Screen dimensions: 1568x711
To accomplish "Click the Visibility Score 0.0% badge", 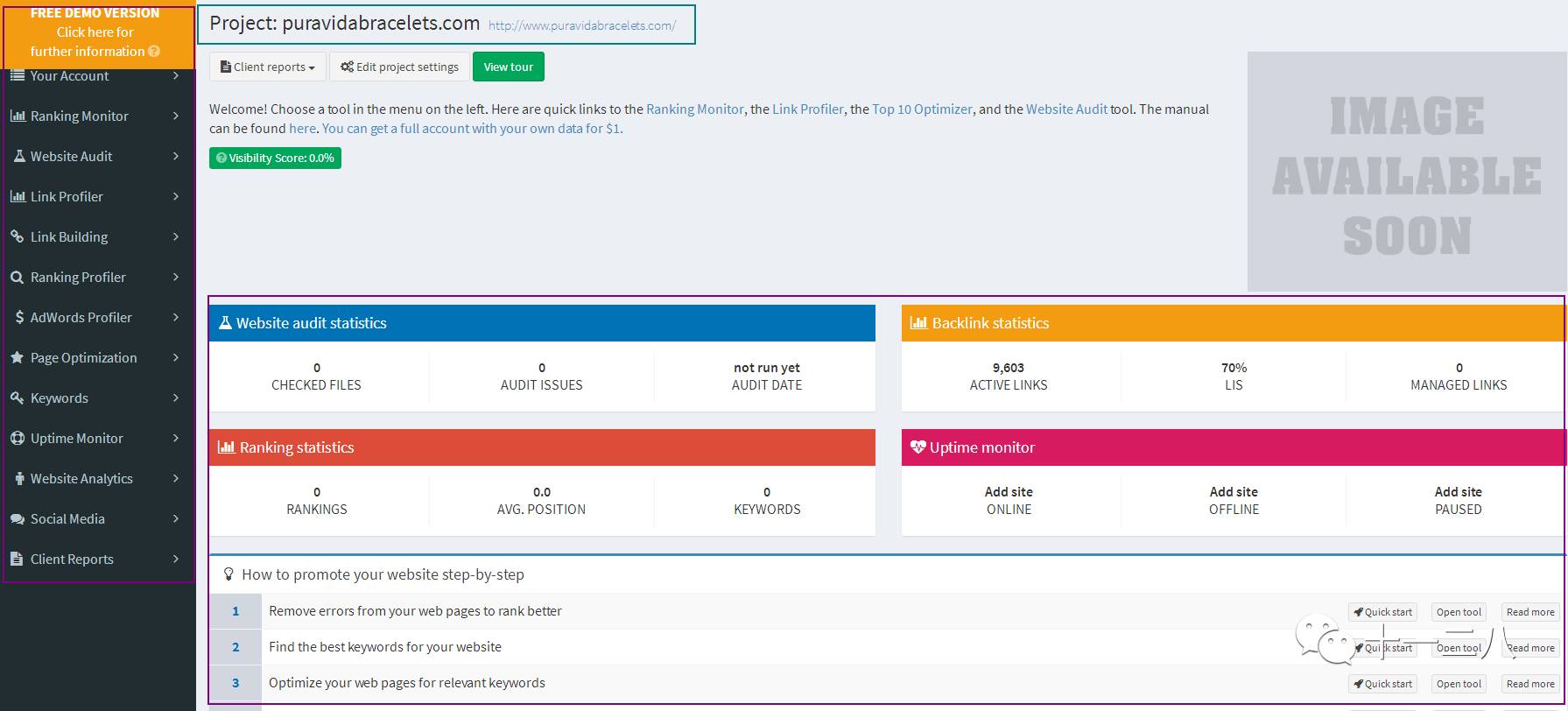I will coord(275,158).
